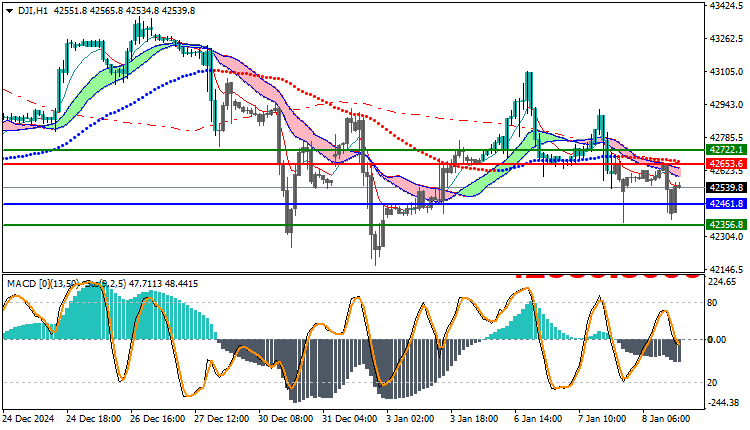The height and width of the screenshot is (430, 750).
Task: Click the 43105.0 price scale value
Action: tap(727, 72)
